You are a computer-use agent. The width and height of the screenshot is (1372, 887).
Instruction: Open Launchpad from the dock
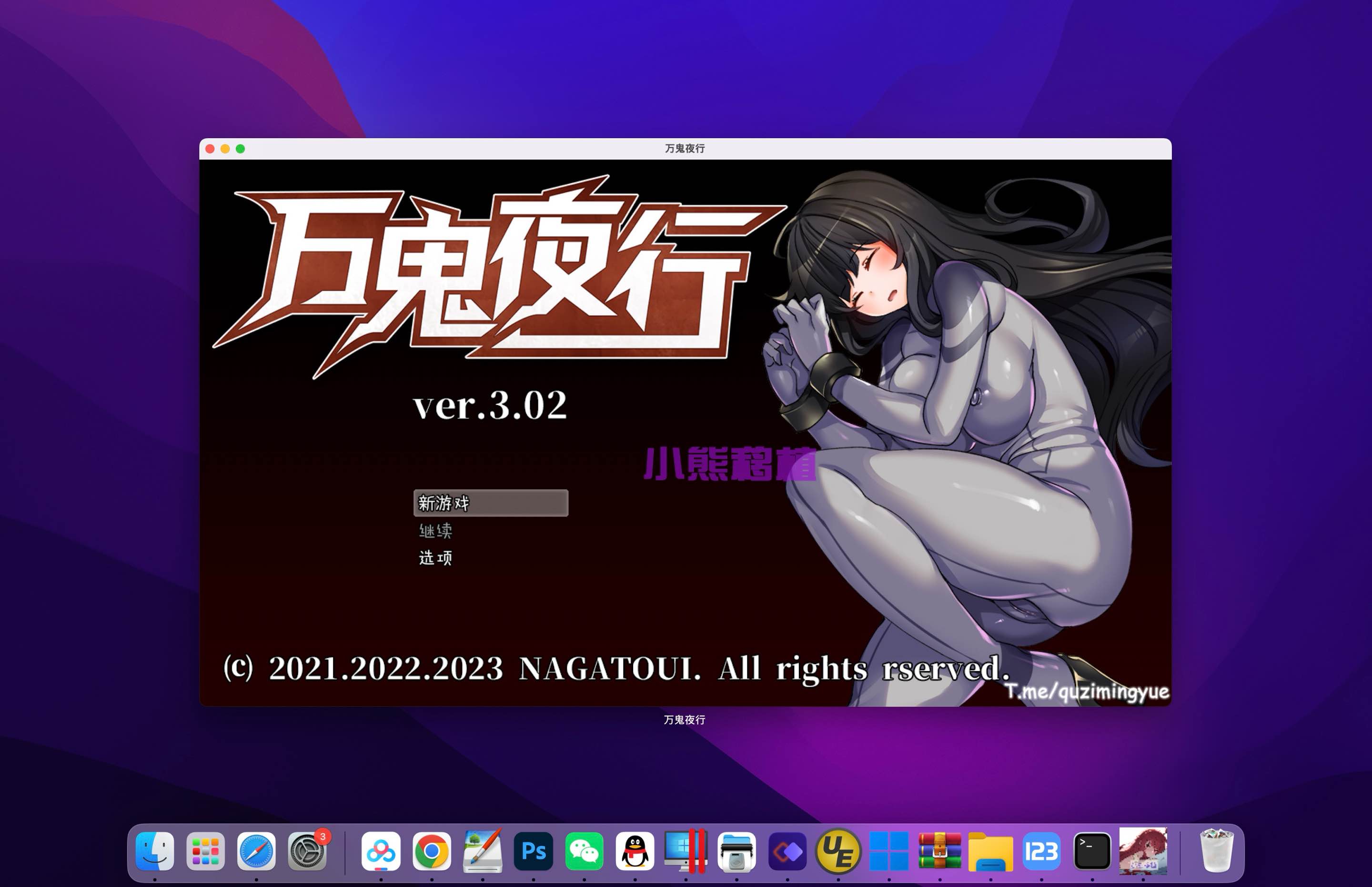tap(206, 851)
